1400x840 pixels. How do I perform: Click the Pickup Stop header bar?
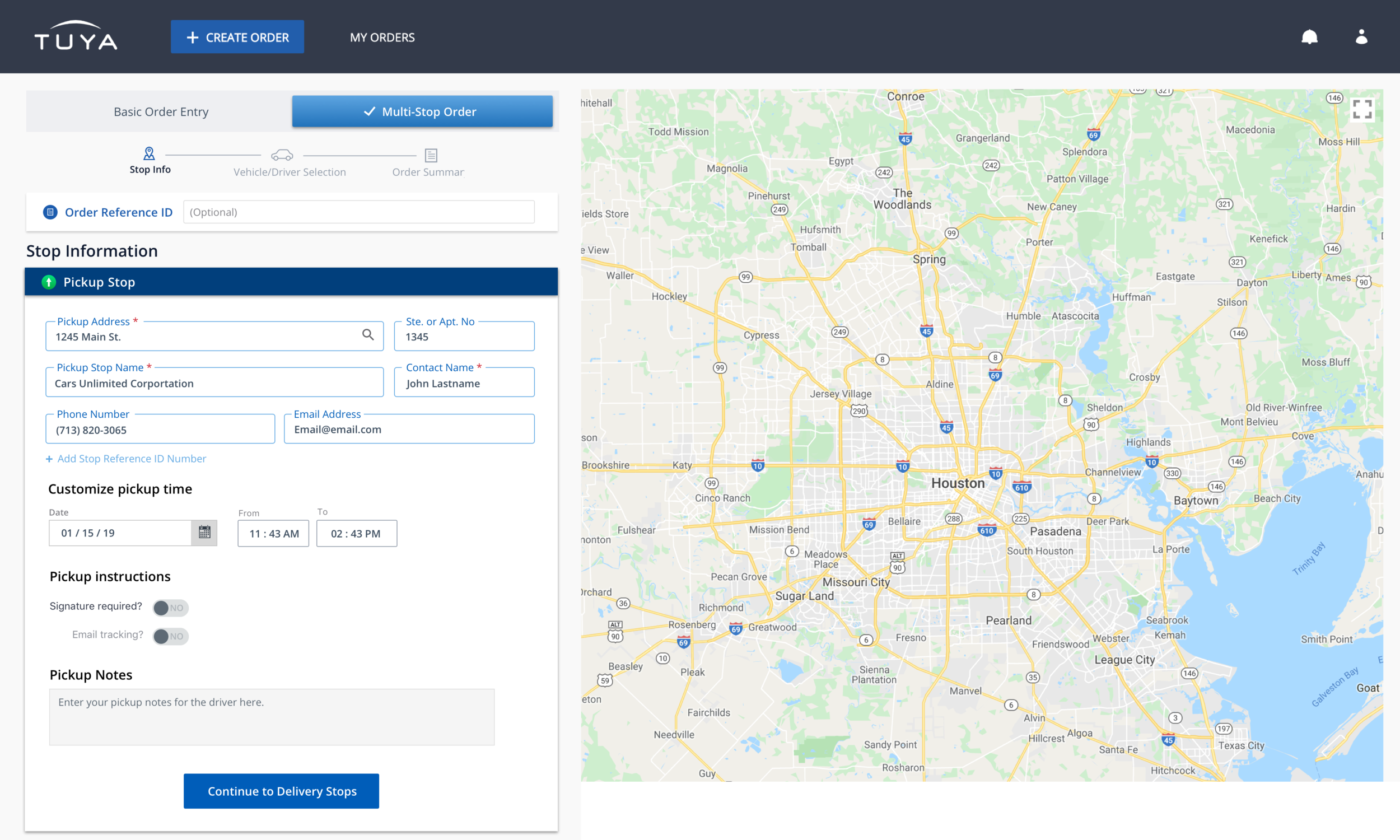point(291,282)
